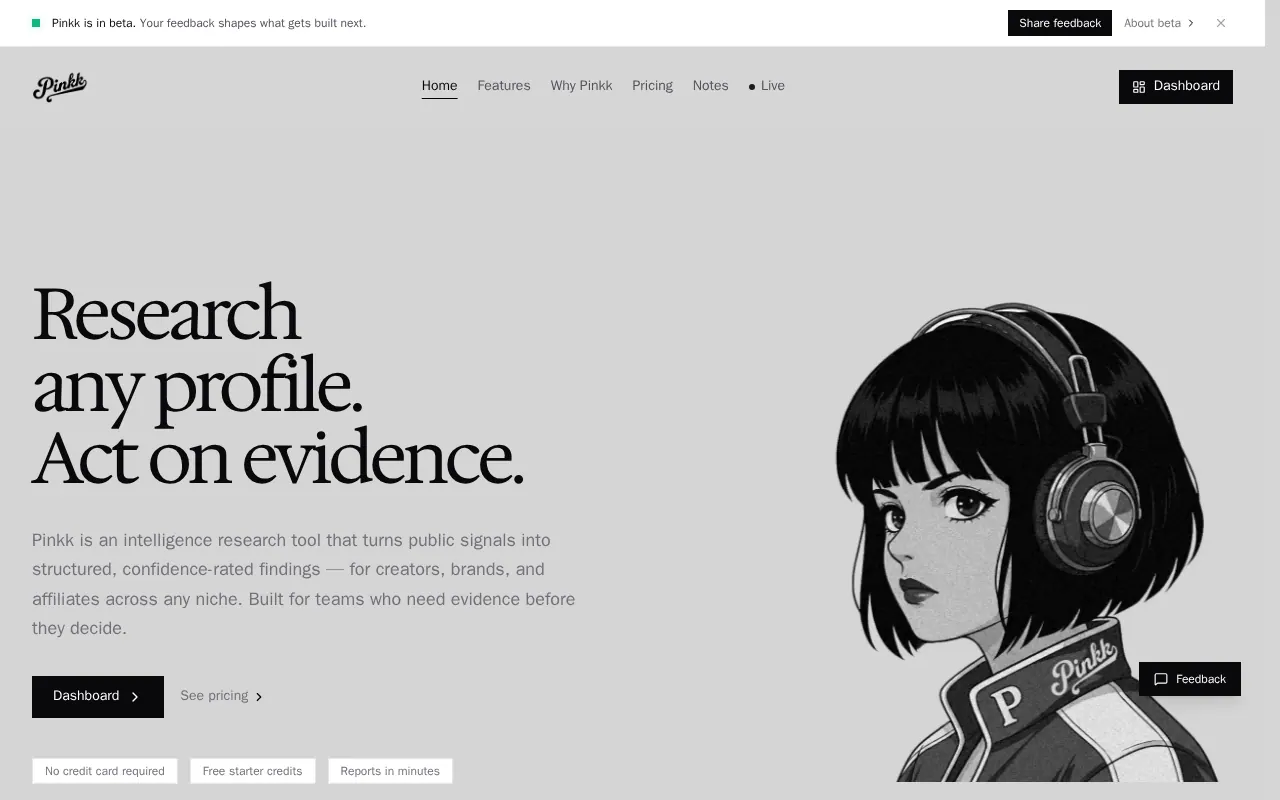Viewport: 1280px width, 800px height.
Task: Open the Why Pinkk nav link
Action: [581, 86]
